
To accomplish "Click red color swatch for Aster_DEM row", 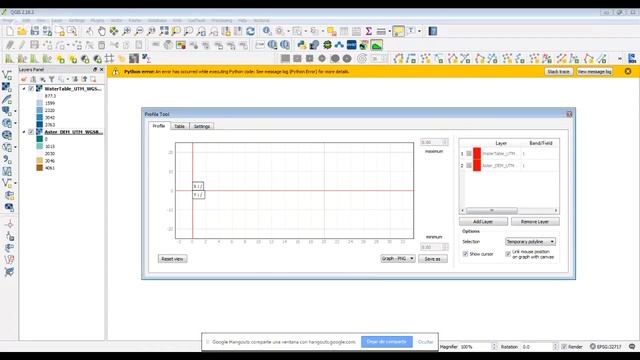I will (477, 165).
